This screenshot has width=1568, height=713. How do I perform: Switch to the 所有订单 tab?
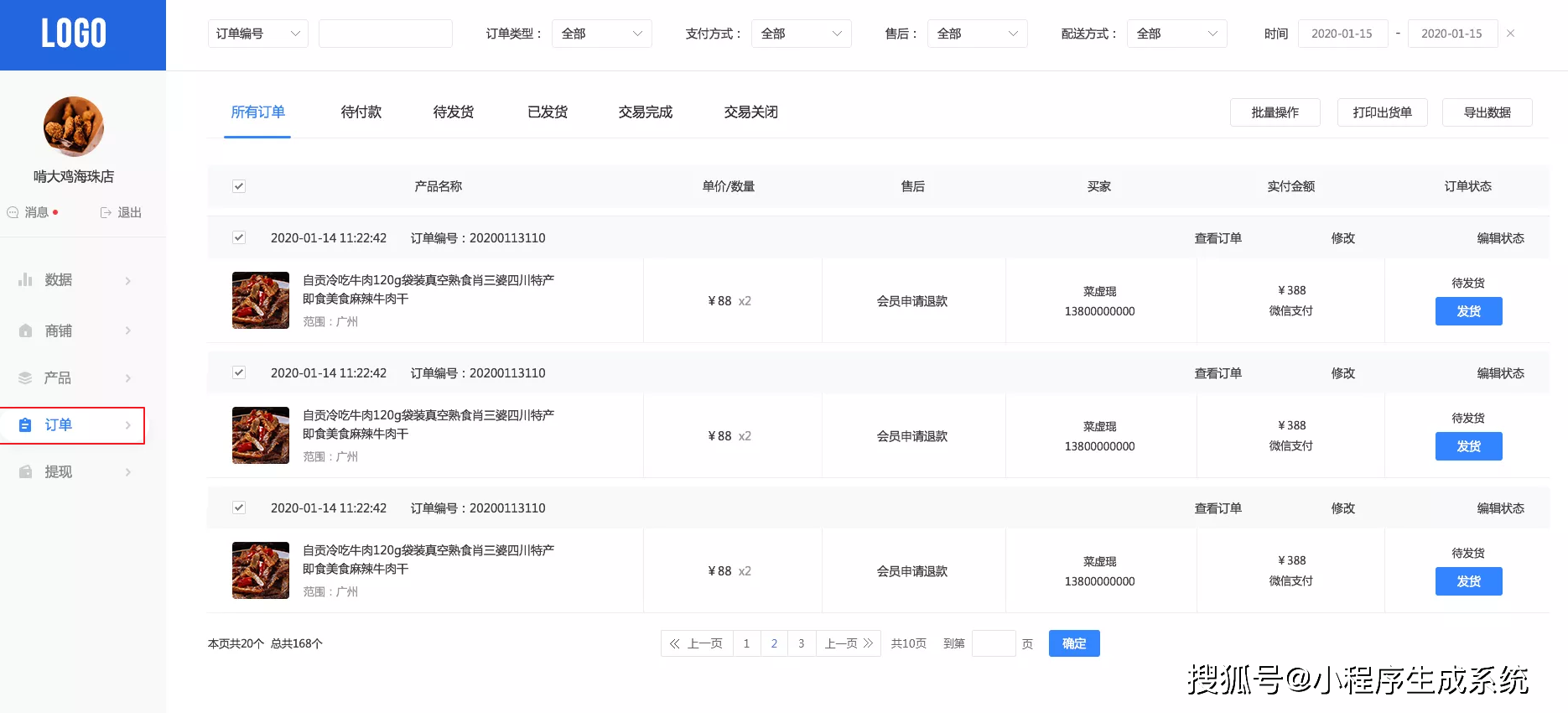(x=258, y=112)
